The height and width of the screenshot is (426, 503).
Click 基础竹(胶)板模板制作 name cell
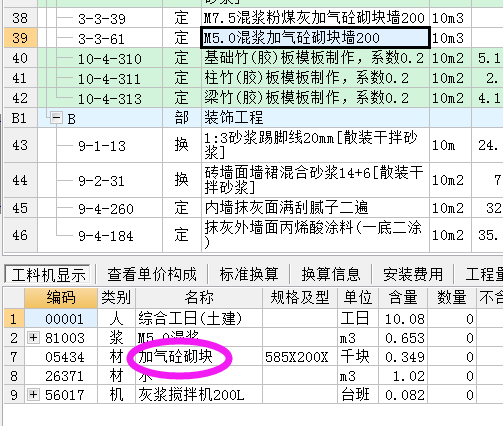315,58
